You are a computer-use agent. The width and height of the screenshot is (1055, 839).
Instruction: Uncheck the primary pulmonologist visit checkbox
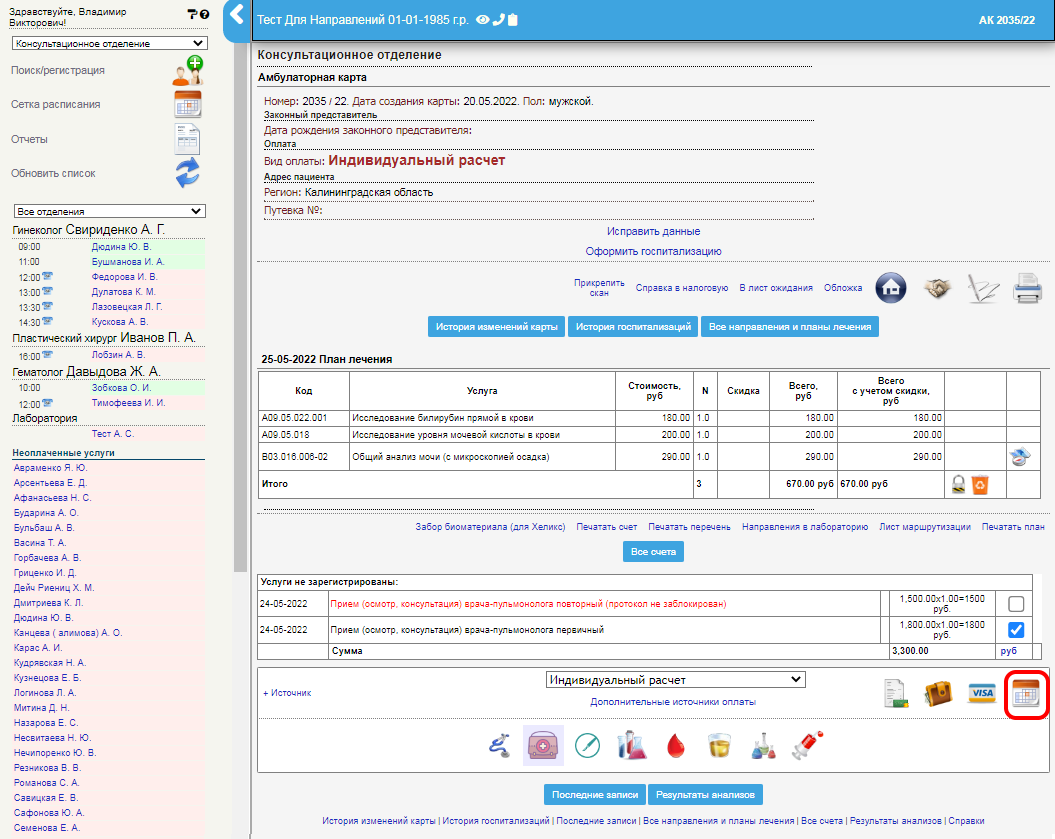tap(1016, 630)
